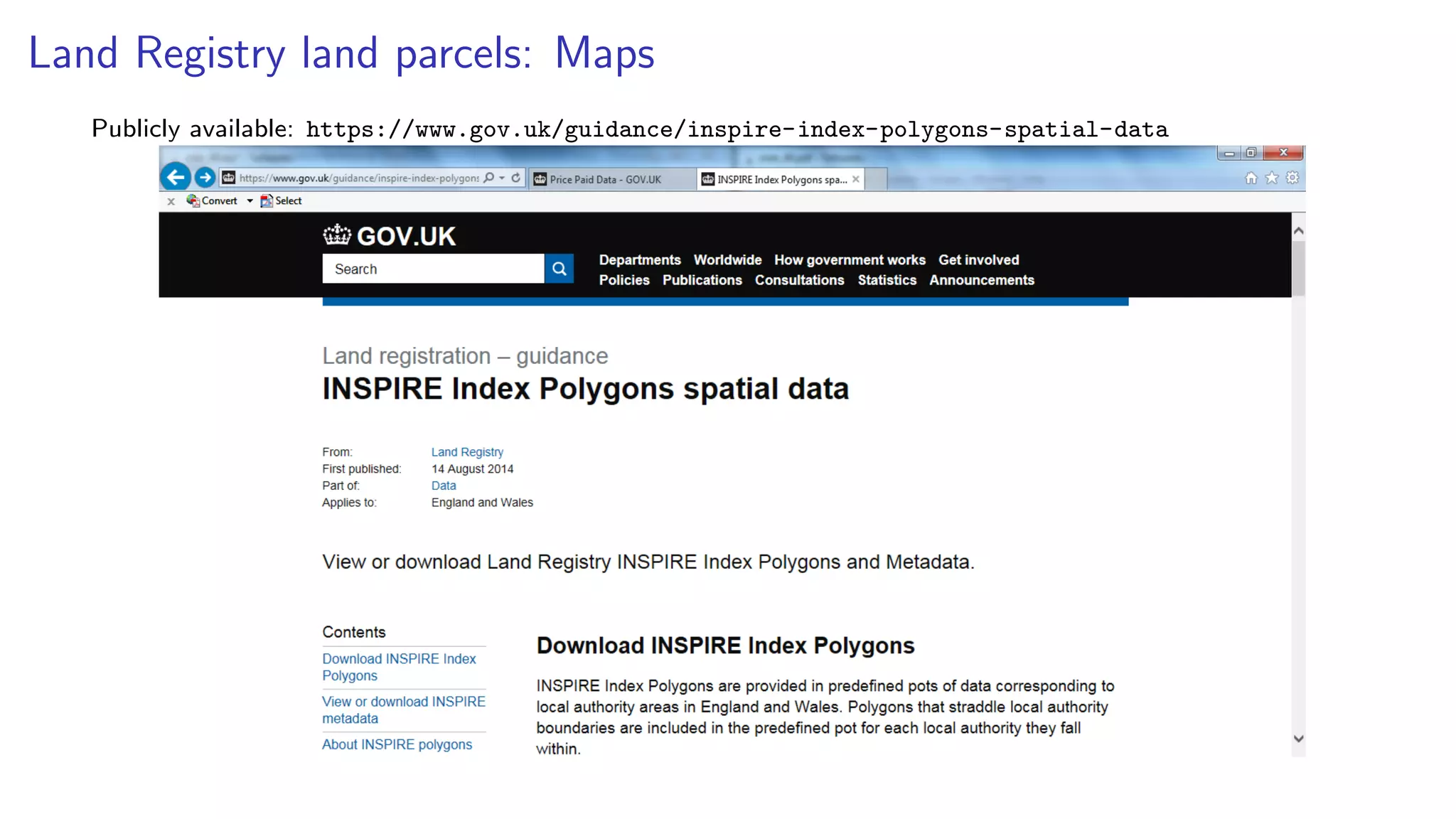Click the address bar URL field
This screenshot has width=1456, height=819.
pos(358,178)
